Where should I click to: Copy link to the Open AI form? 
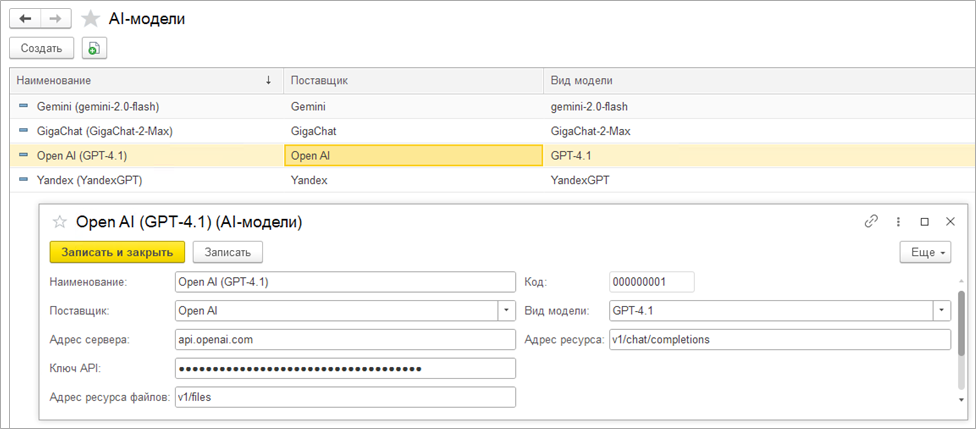(x=871, y=222)
